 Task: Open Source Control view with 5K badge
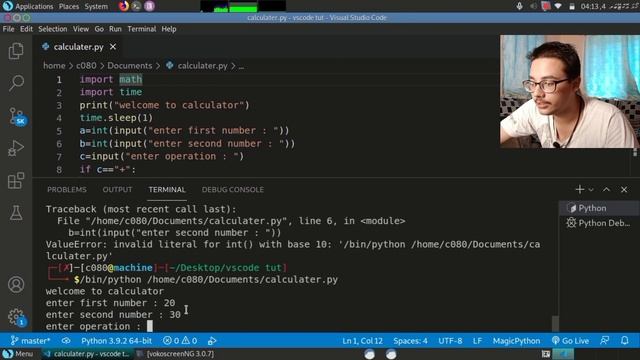pos(16,116)
